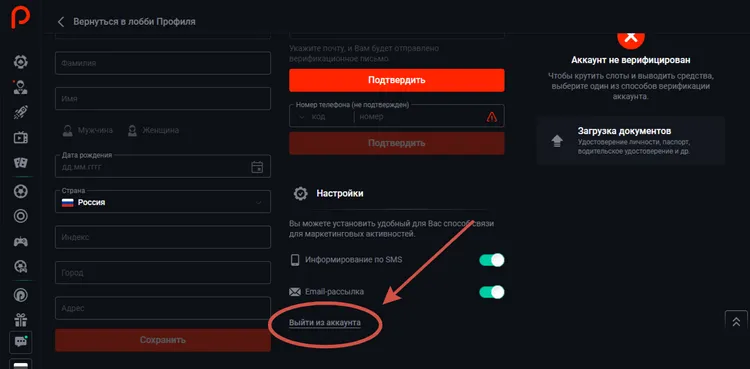Screen dimensions: 750x369
Task: Click the Выйти из аккаунта link
Action: (325, 323)
